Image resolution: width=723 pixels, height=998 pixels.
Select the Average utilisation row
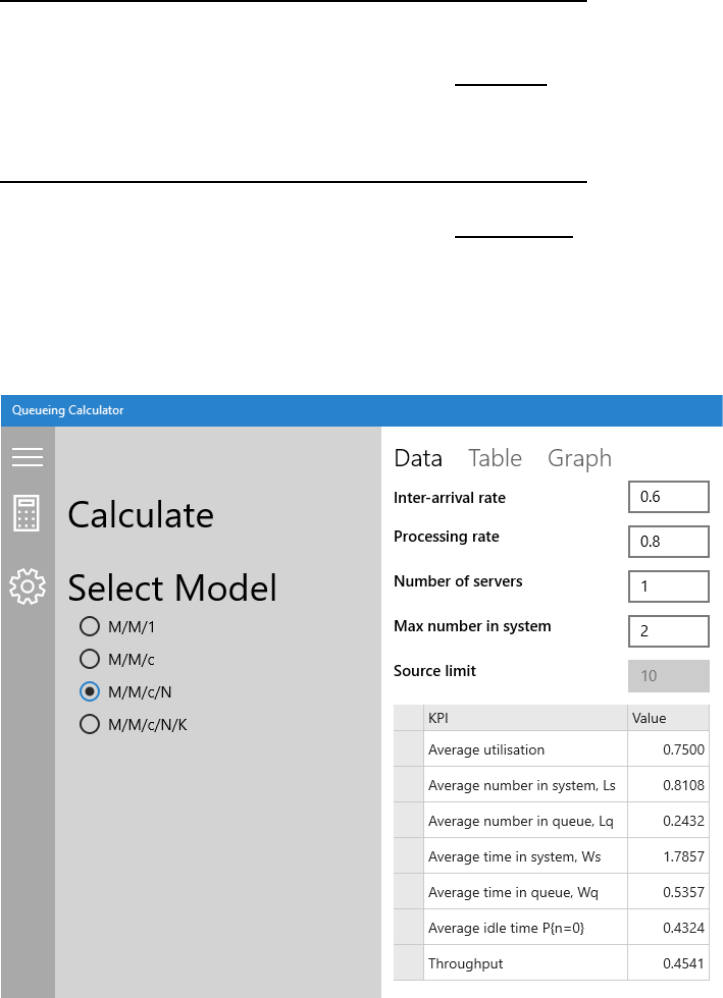(525, 750)
